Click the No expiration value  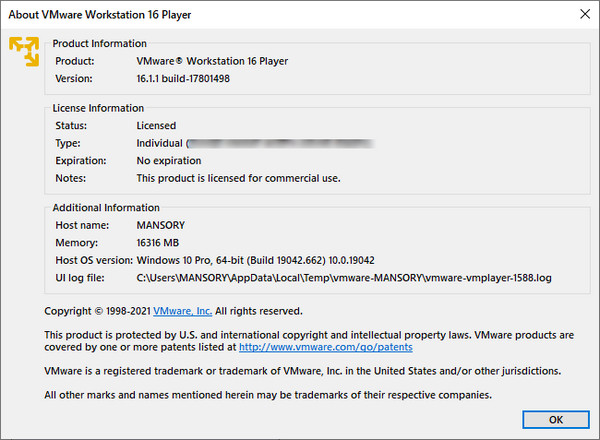pyautogui.click(x=169, y=161)
